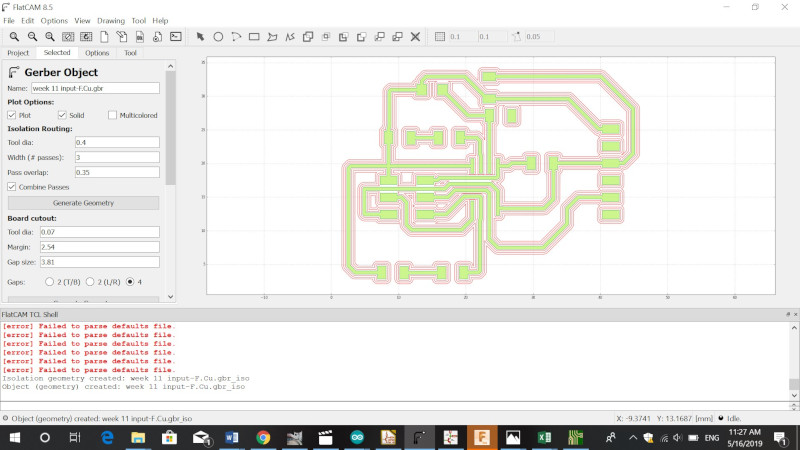Click the grid X size field in the toolbar
This screenshot has height=450, width=800.
click(462, 37)
